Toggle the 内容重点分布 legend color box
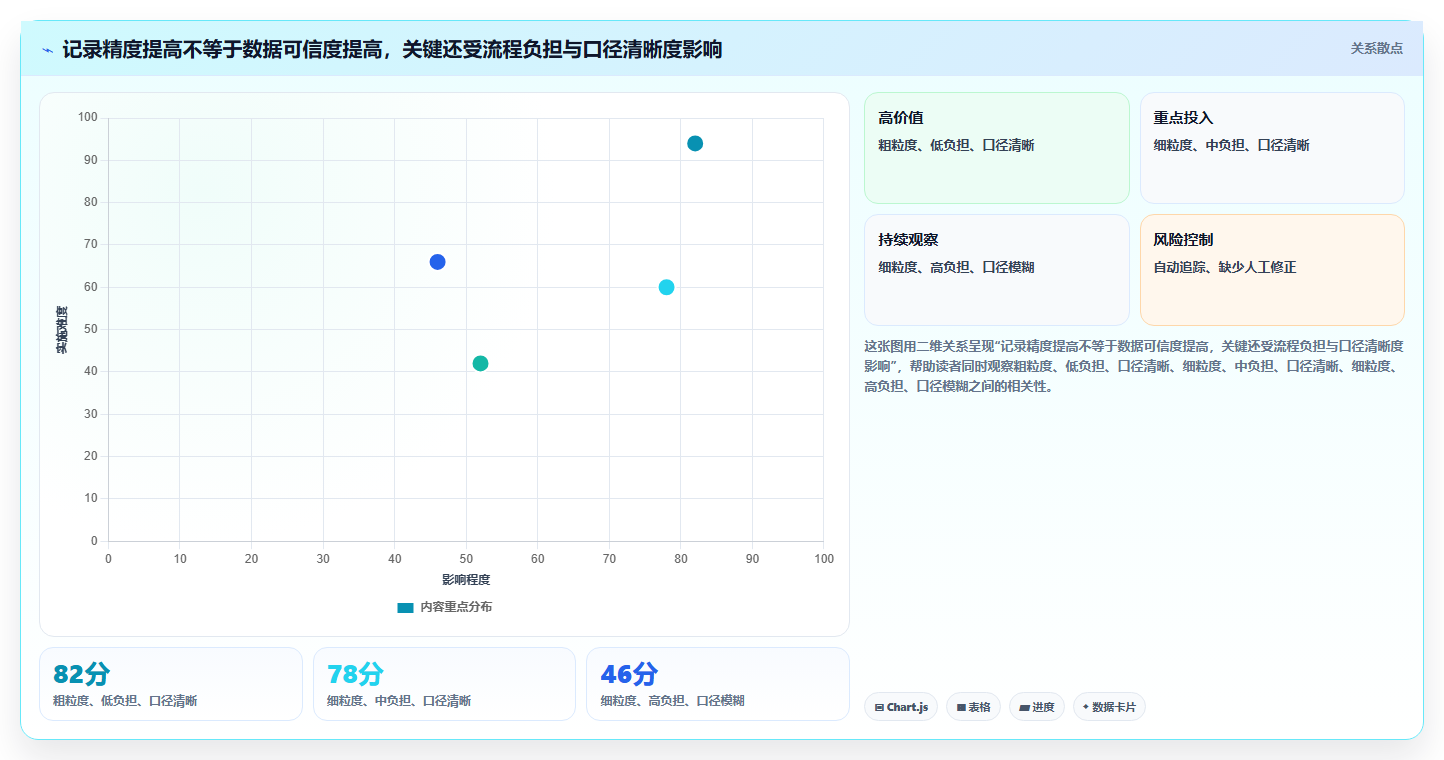Image resolution: width=1444 pixels, height=760 pixels. click(405, 608)
